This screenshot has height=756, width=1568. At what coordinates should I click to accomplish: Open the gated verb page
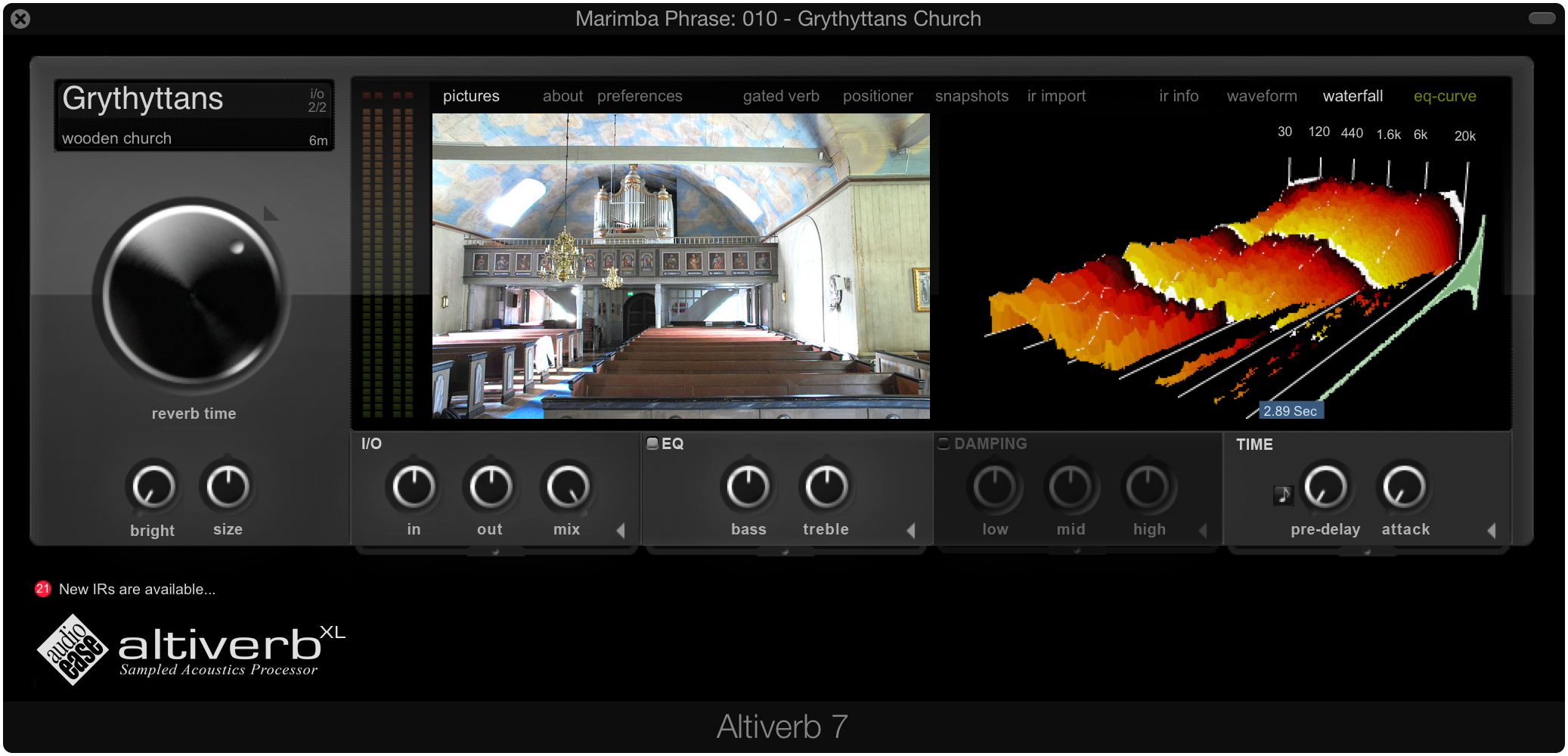780,96
